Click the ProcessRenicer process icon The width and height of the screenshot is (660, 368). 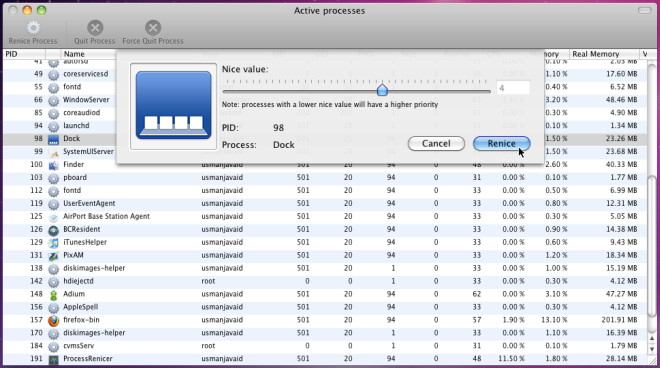[53, 360]
